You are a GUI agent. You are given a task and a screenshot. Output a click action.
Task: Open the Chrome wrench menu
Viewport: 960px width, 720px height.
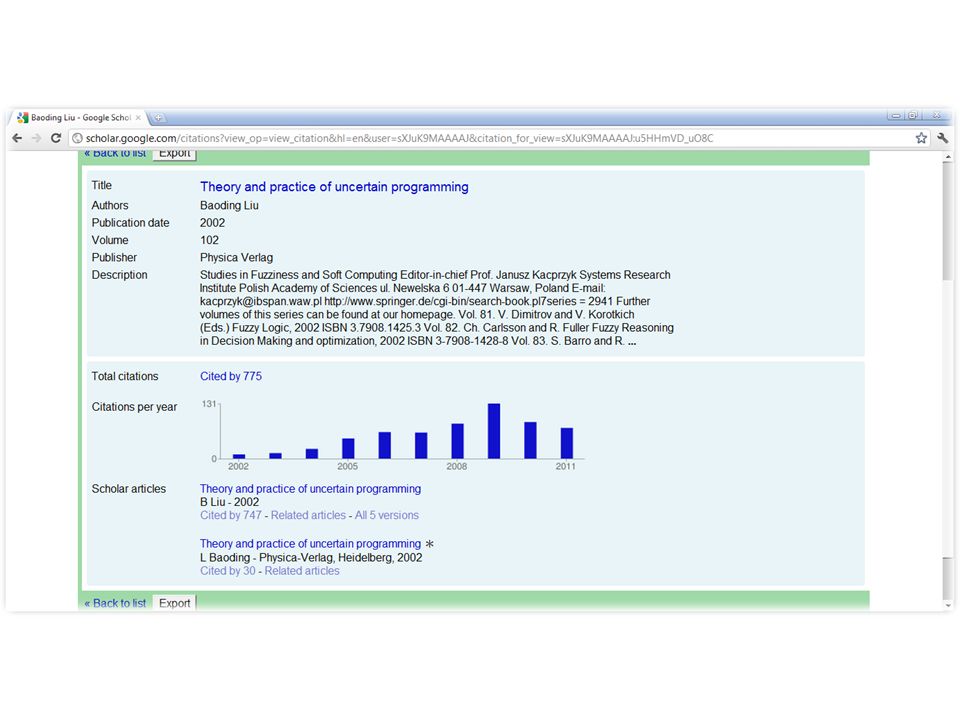tap(943, 138)
